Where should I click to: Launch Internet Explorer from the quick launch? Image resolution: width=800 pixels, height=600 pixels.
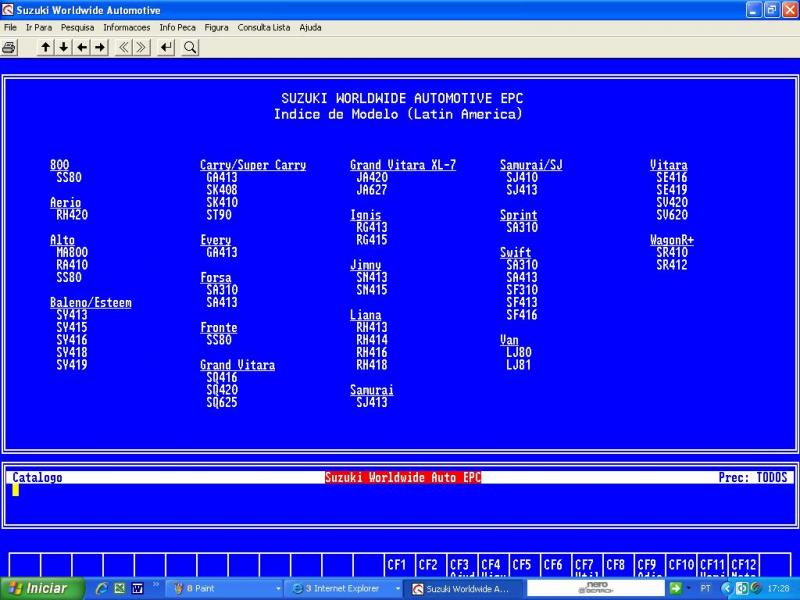[x=102, y=588]
